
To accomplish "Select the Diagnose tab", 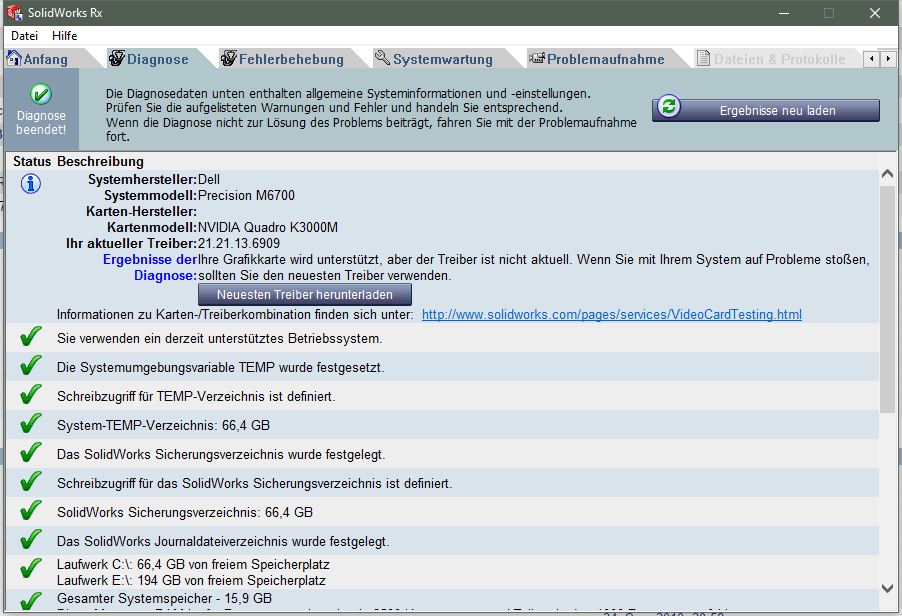I will 157,59.
